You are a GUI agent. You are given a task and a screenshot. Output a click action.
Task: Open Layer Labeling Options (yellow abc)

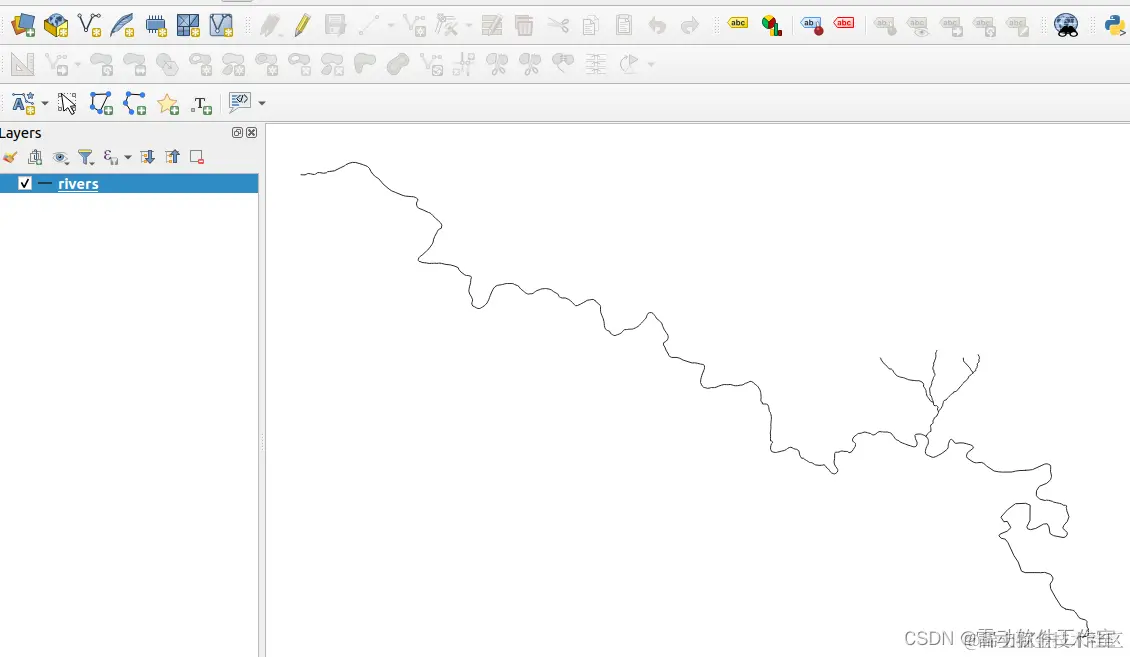point(738,23)
